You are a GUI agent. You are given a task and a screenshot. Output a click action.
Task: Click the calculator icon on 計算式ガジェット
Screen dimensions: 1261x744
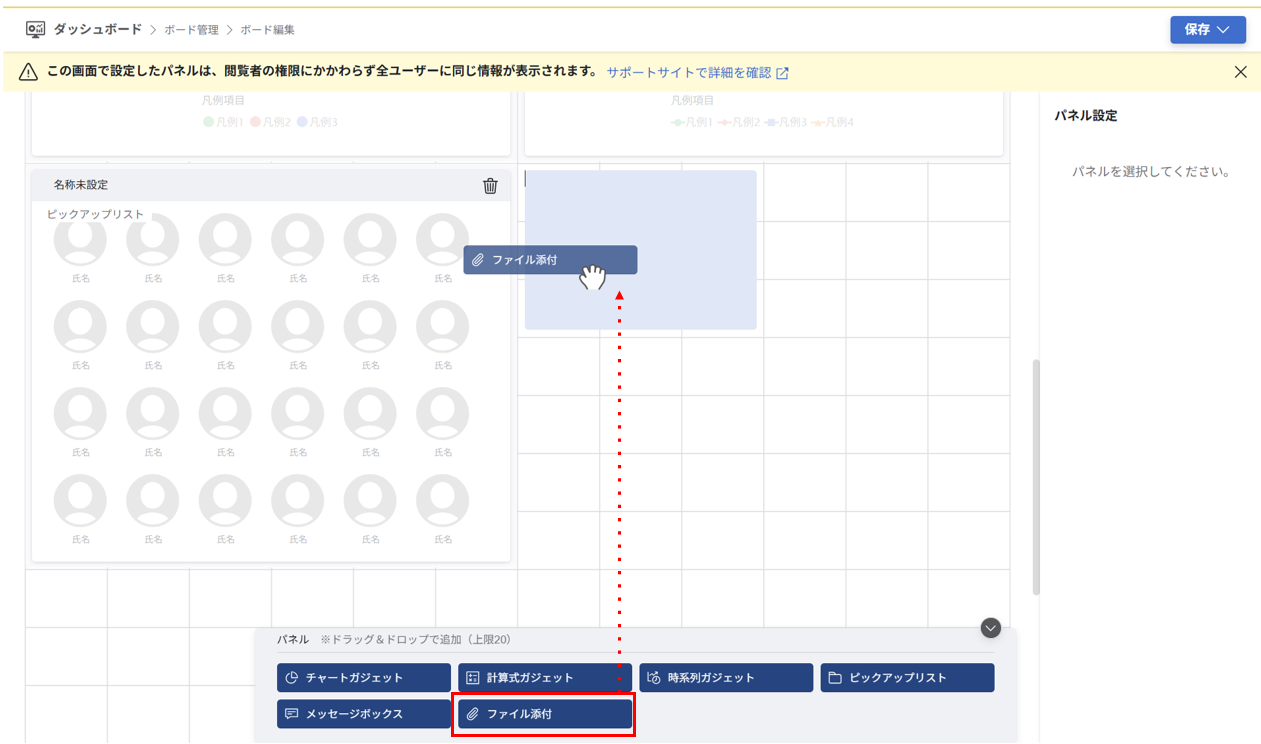coord(474,677)
